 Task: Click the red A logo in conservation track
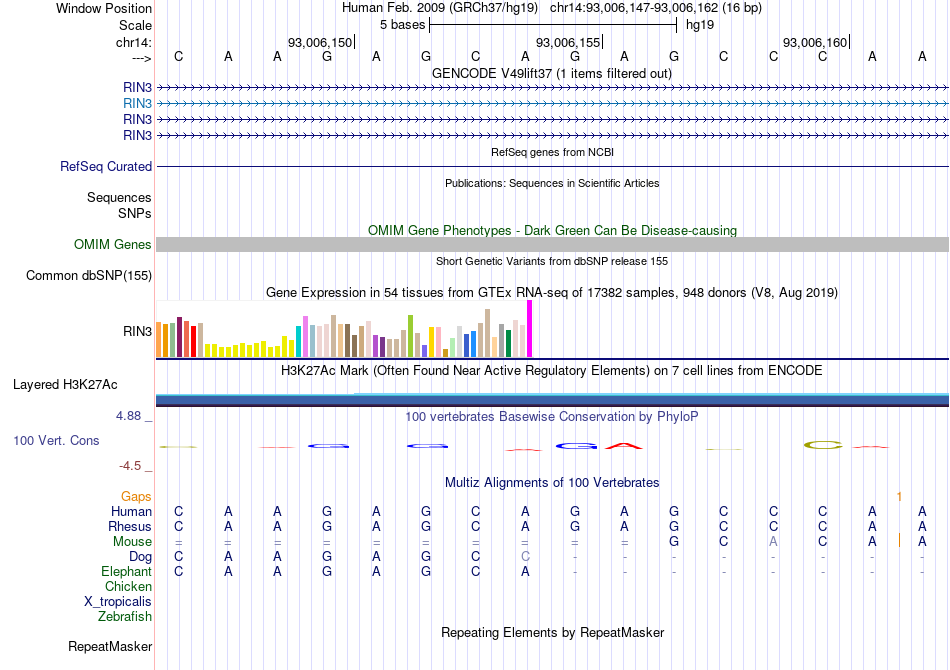[x=623, y=446]
